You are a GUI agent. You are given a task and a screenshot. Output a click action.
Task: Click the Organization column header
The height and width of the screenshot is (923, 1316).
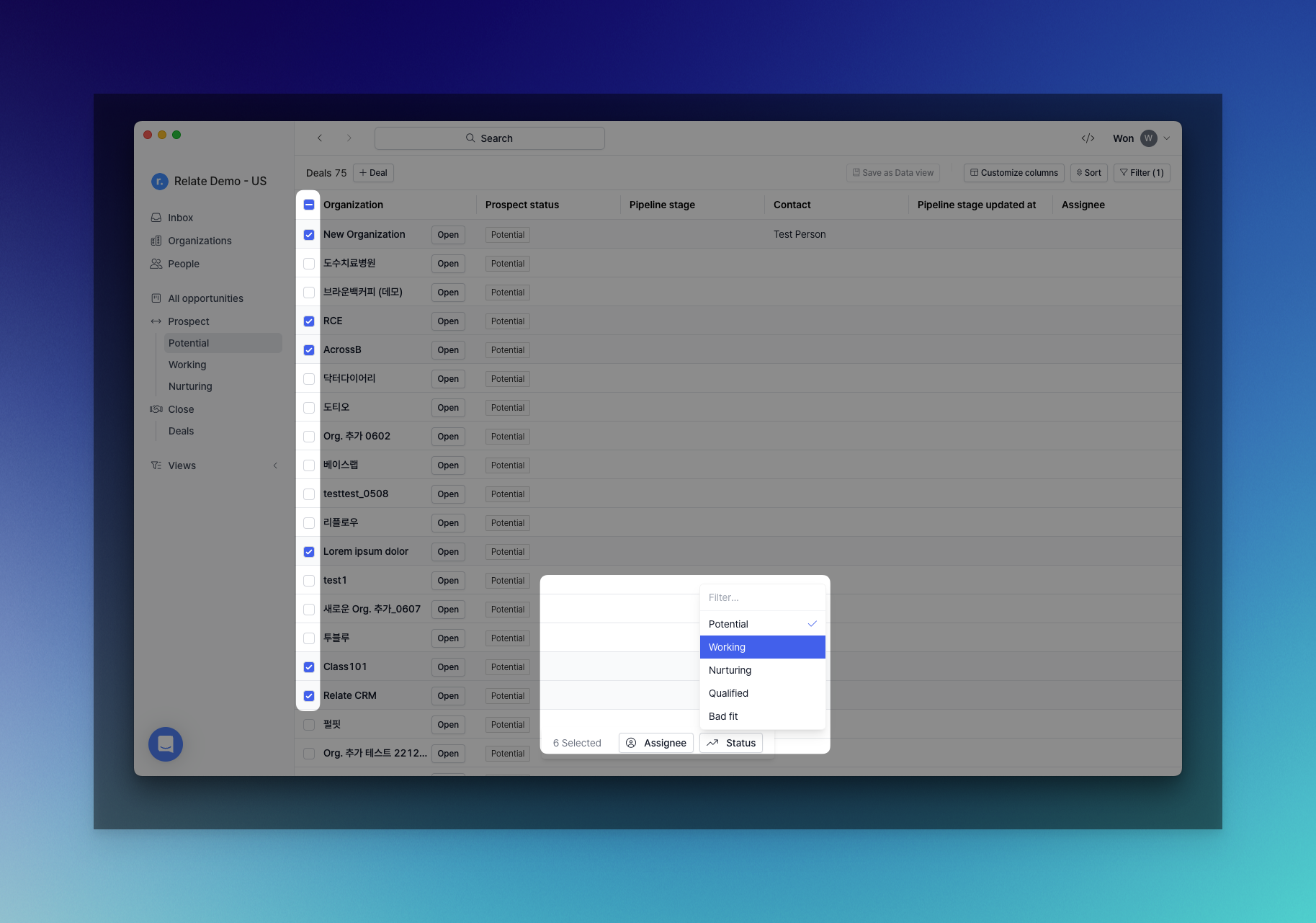353,205
